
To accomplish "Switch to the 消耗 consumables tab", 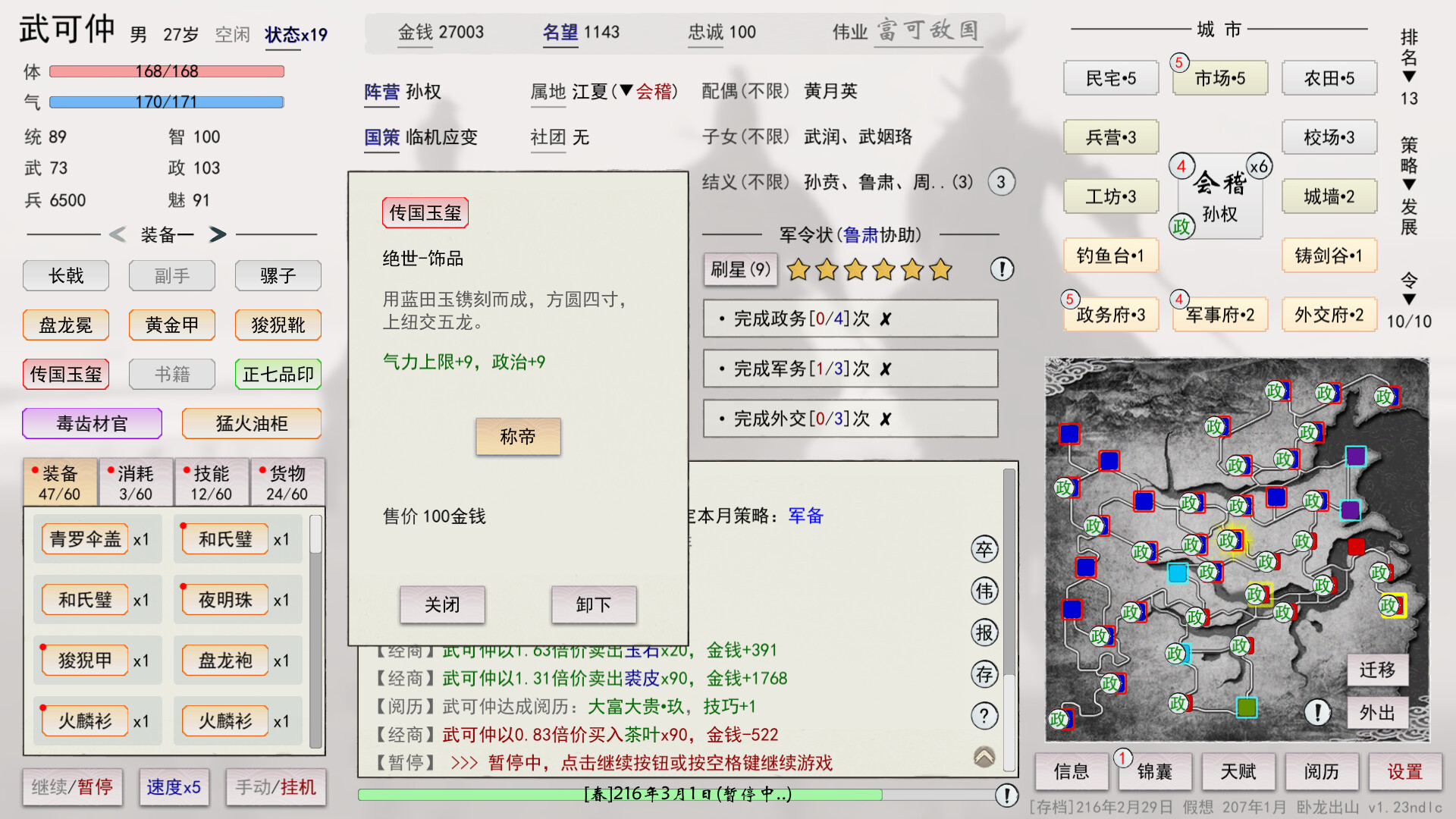I will point(136,482).
